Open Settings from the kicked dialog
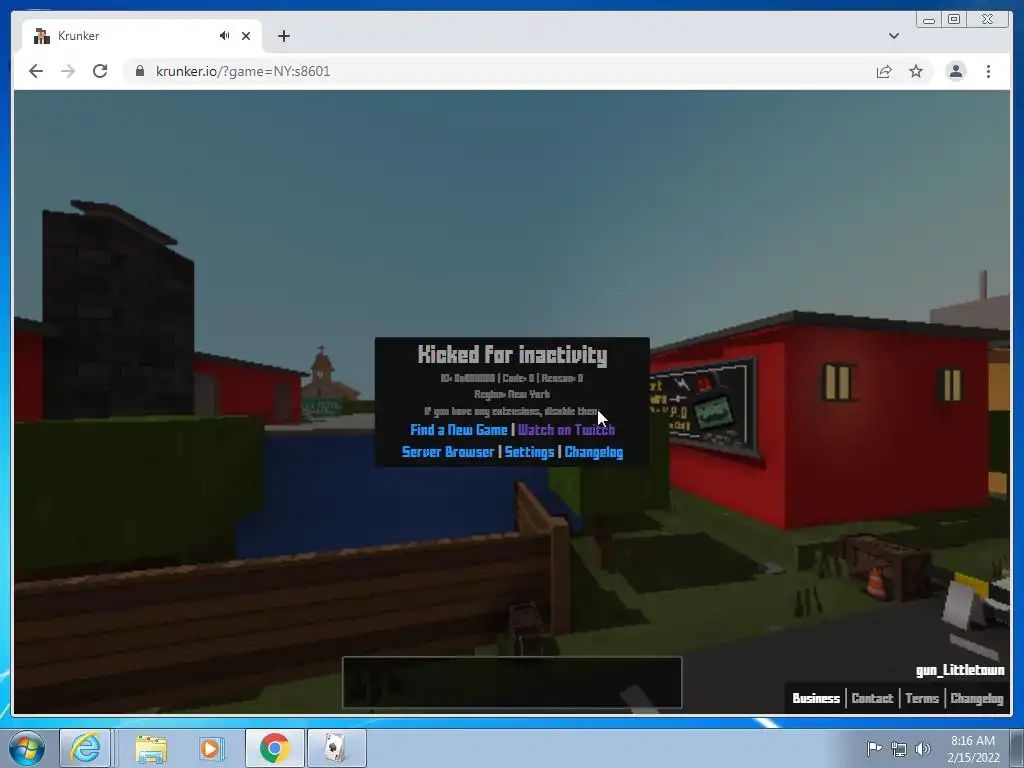The width and height of the screenshot is (1024, 768). tap(529, 452)
